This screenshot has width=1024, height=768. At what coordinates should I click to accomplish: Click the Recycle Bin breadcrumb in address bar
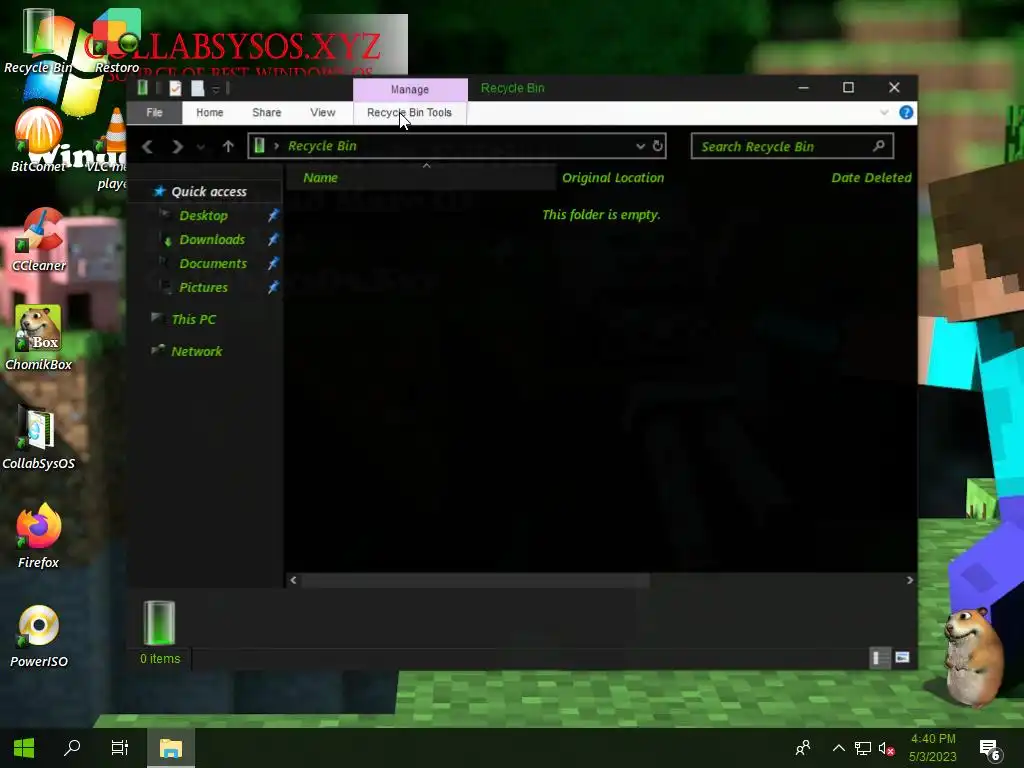tap(322, 146)
